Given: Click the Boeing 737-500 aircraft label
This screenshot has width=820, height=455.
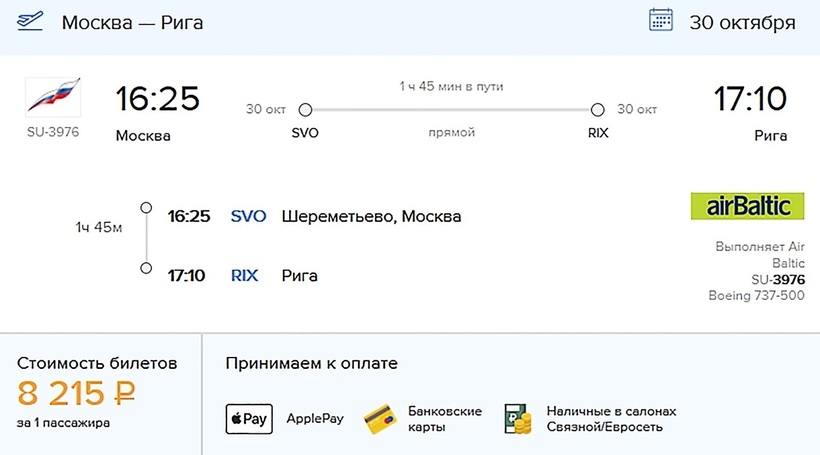Looking at the screenshot, I should [756, 295].
